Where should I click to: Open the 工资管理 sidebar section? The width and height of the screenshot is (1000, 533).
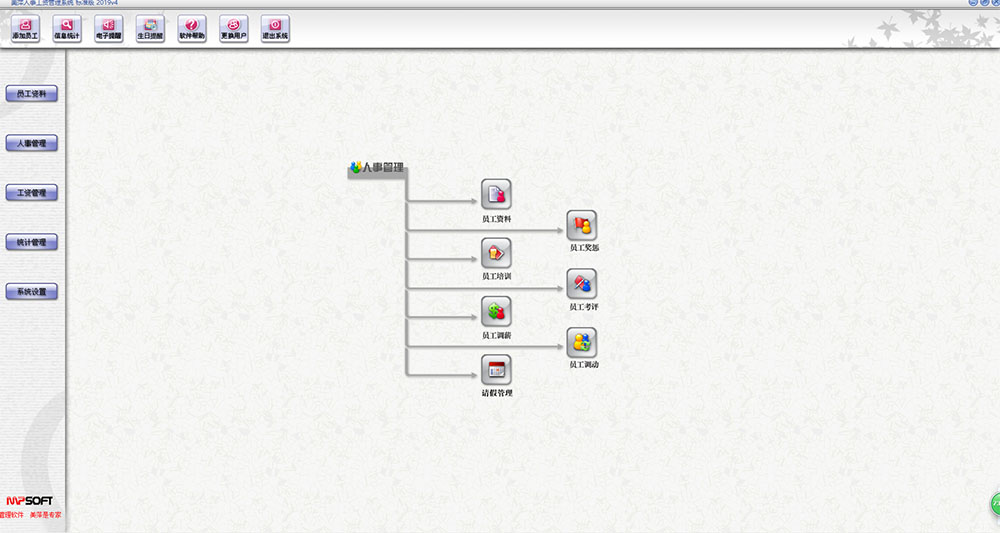(32, 193)
